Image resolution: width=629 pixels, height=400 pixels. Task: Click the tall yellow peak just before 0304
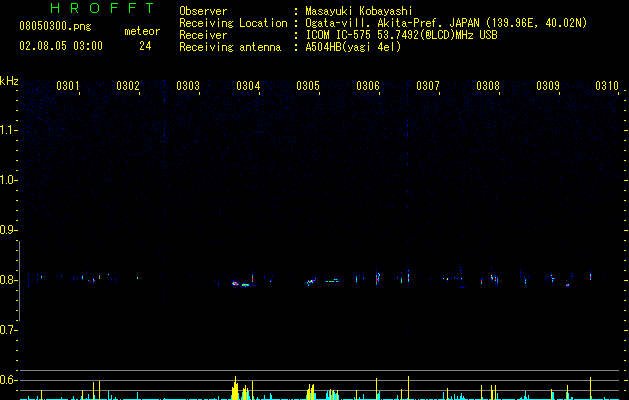click(x=235, y=388)
